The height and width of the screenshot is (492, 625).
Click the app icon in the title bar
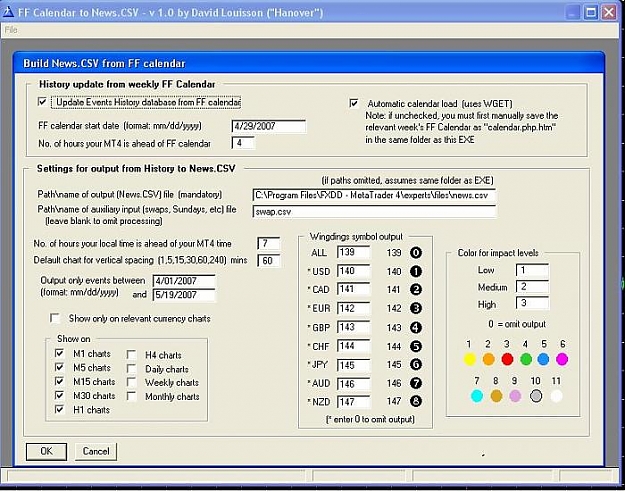tap(8, 12)
